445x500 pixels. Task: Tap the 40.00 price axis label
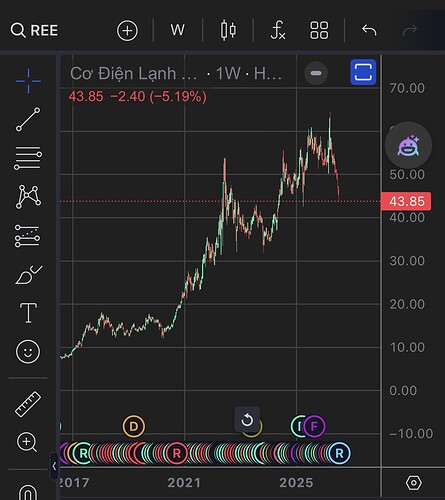point(407,218)
